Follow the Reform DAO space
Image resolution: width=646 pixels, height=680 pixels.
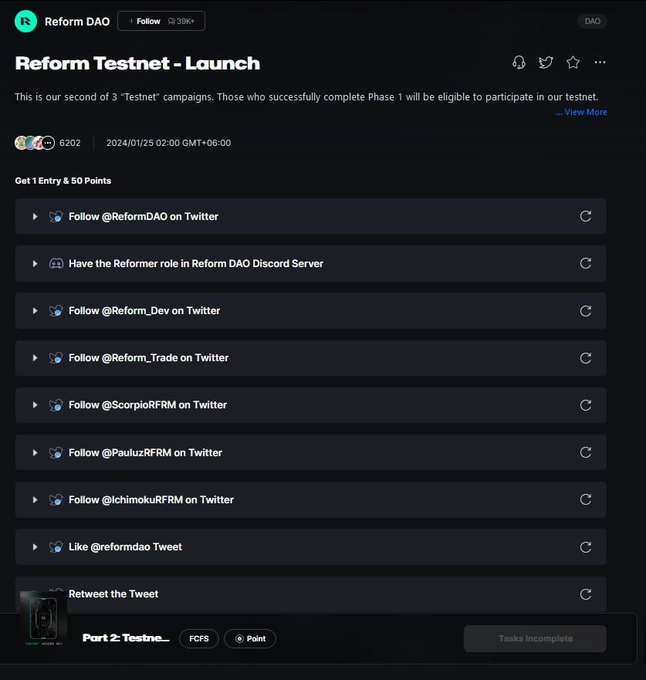point(161,21)
